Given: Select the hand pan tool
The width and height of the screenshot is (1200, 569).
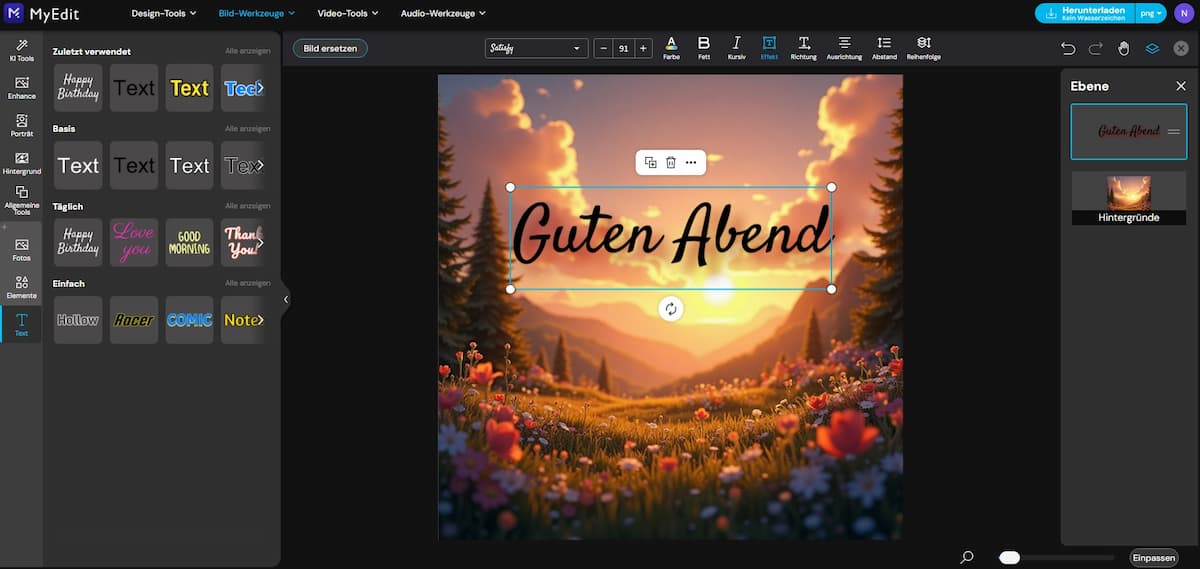Looking at the screenshot, I should (x=1124, y=48).
